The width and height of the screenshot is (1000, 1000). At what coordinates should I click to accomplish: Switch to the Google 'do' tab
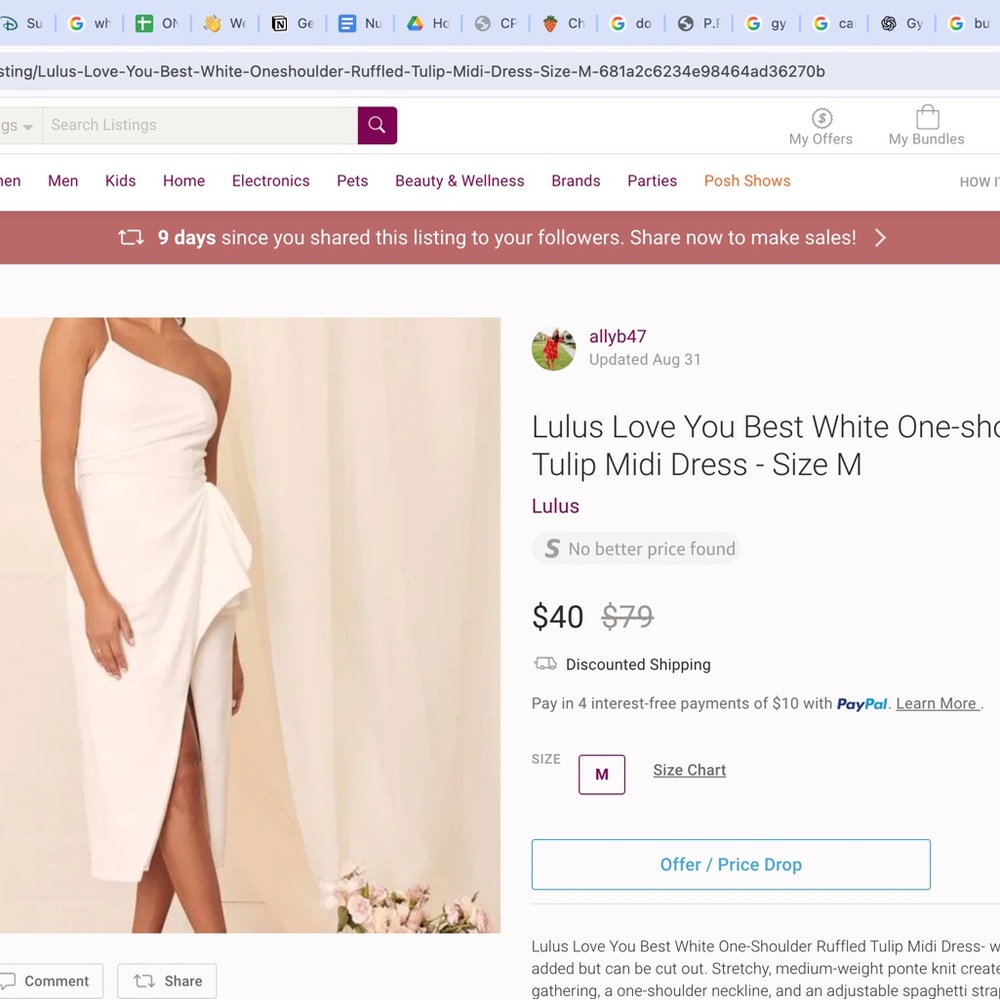[631, 24]
